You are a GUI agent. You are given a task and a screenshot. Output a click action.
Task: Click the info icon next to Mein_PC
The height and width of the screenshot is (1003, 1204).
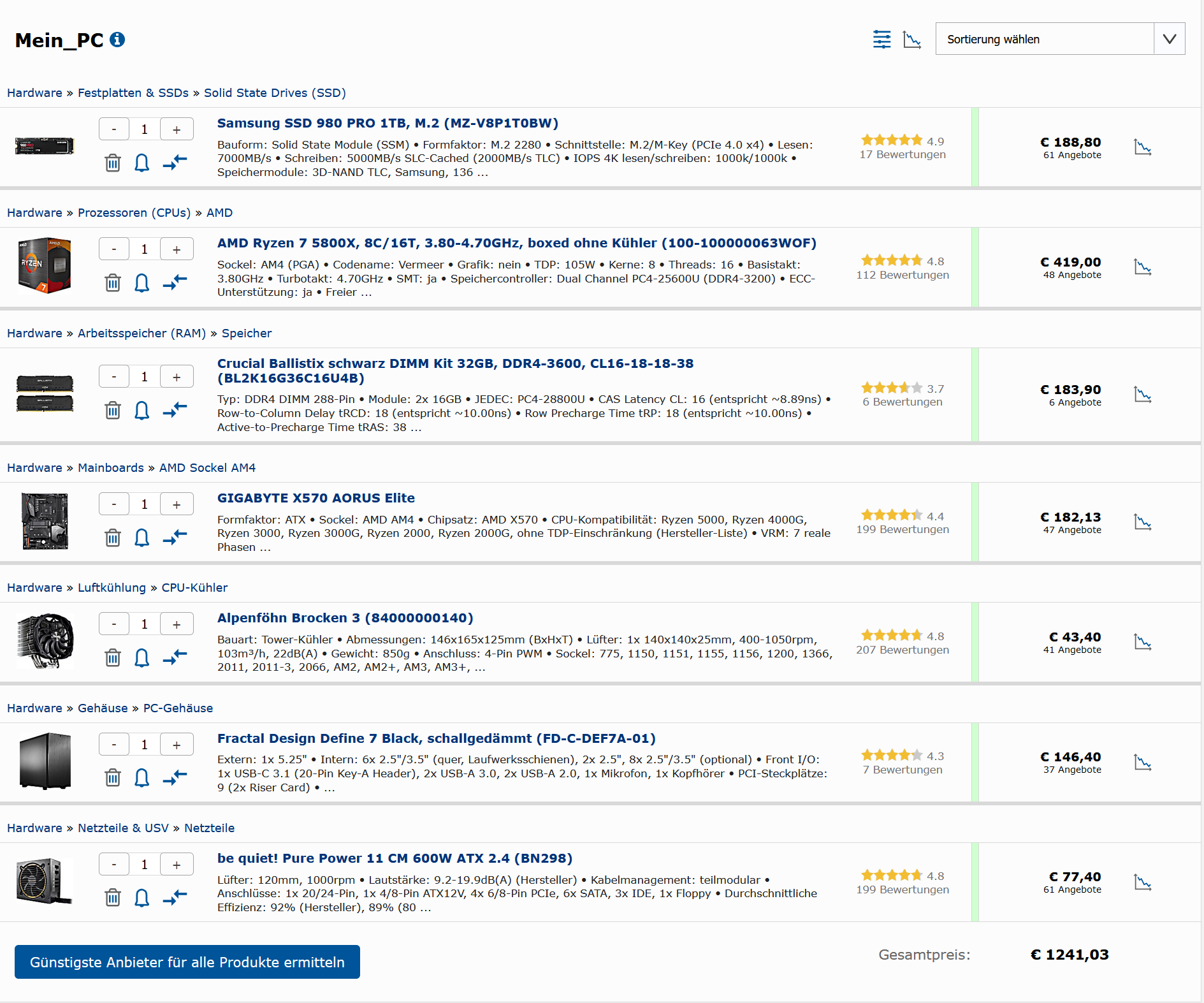point(117,40)
